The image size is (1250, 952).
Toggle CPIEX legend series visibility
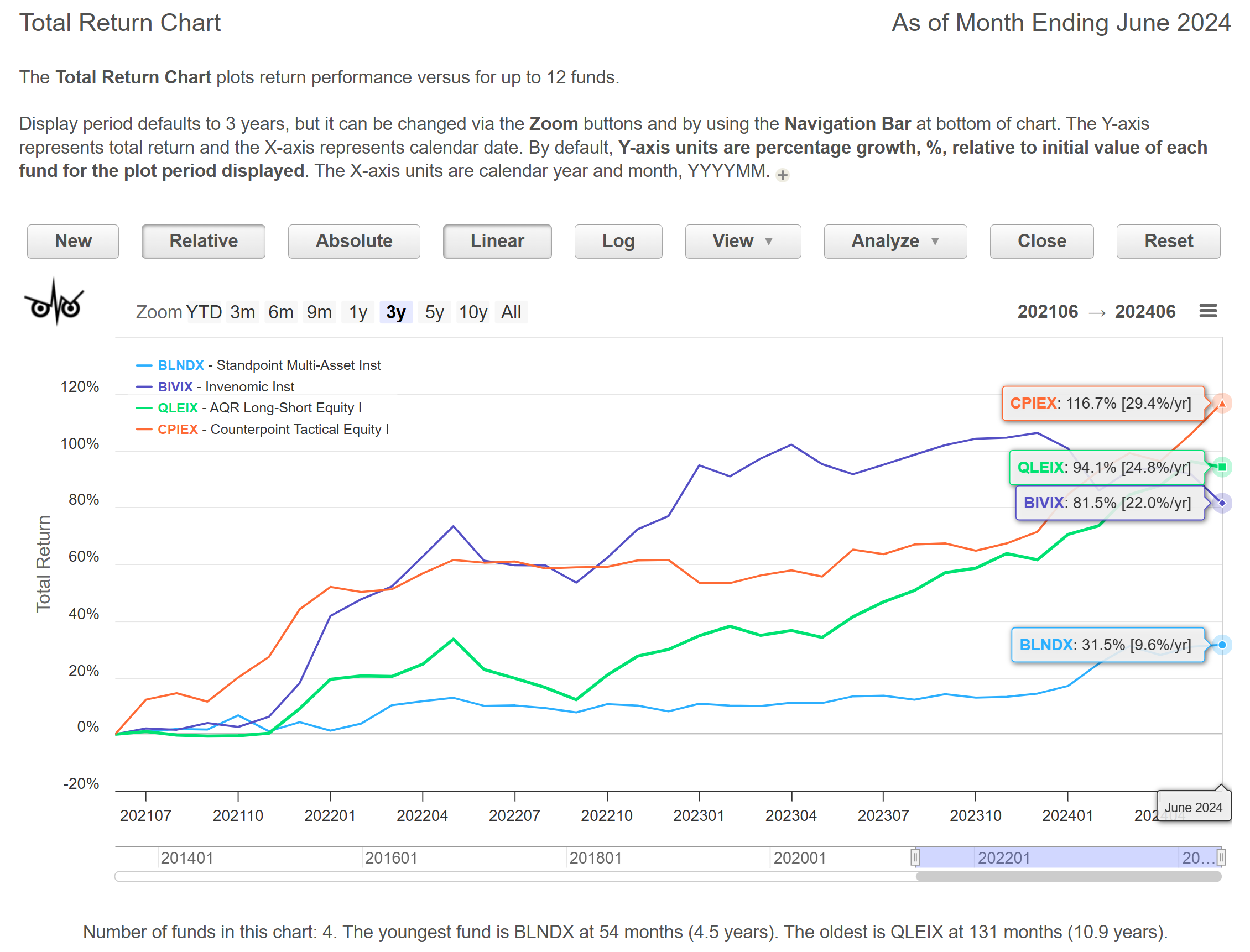[x=263, y=430]
